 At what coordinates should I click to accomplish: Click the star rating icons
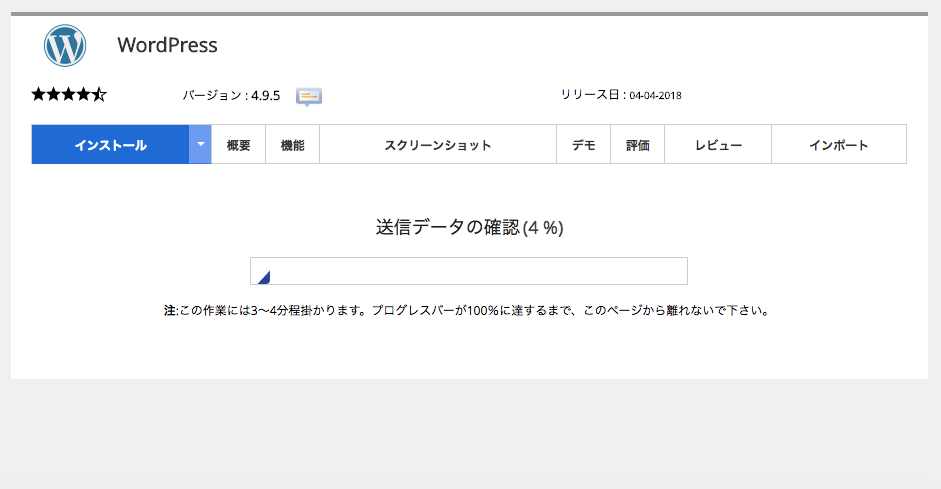[69, 94]
